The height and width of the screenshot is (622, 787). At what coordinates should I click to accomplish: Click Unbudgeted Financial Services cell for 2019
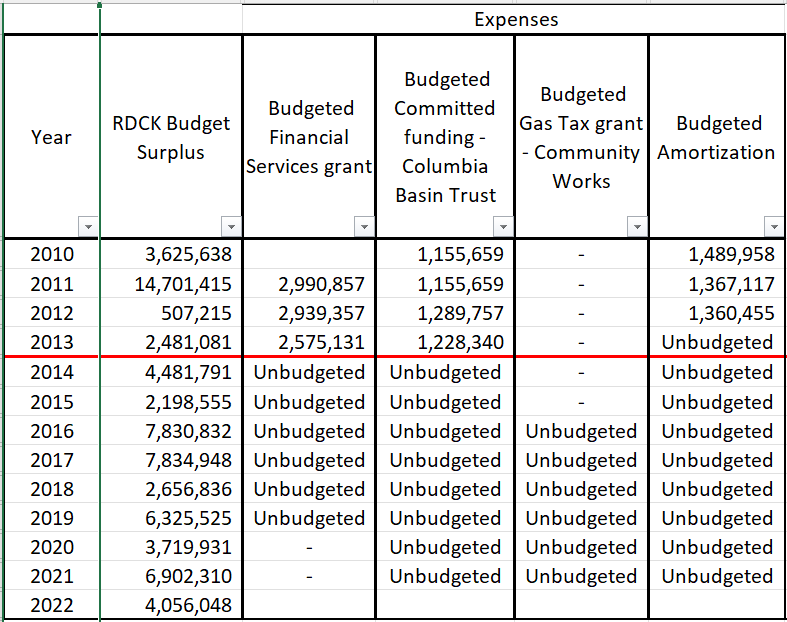point(309,518)
